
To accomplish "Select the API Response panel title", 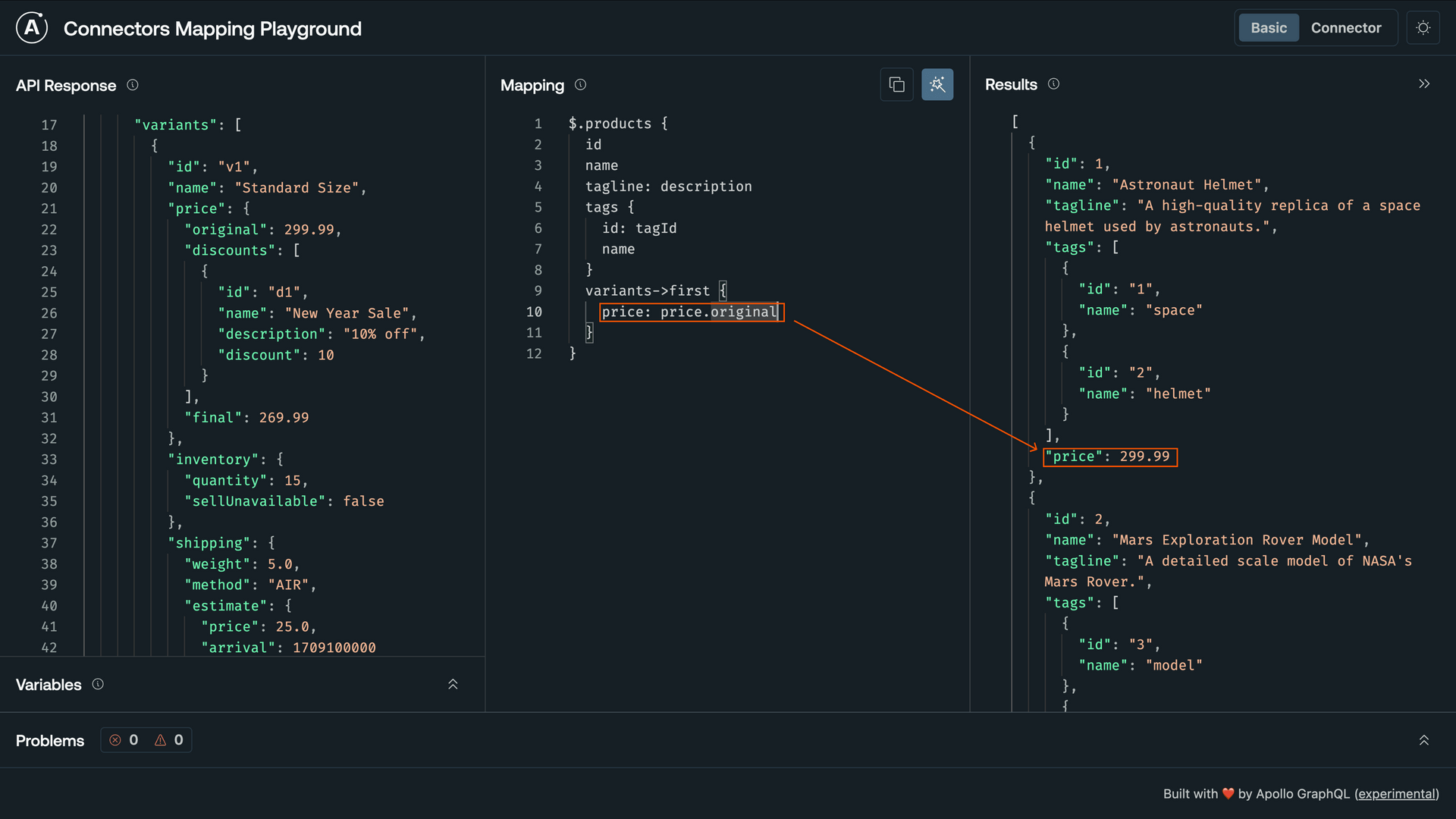I will (65, 86).
